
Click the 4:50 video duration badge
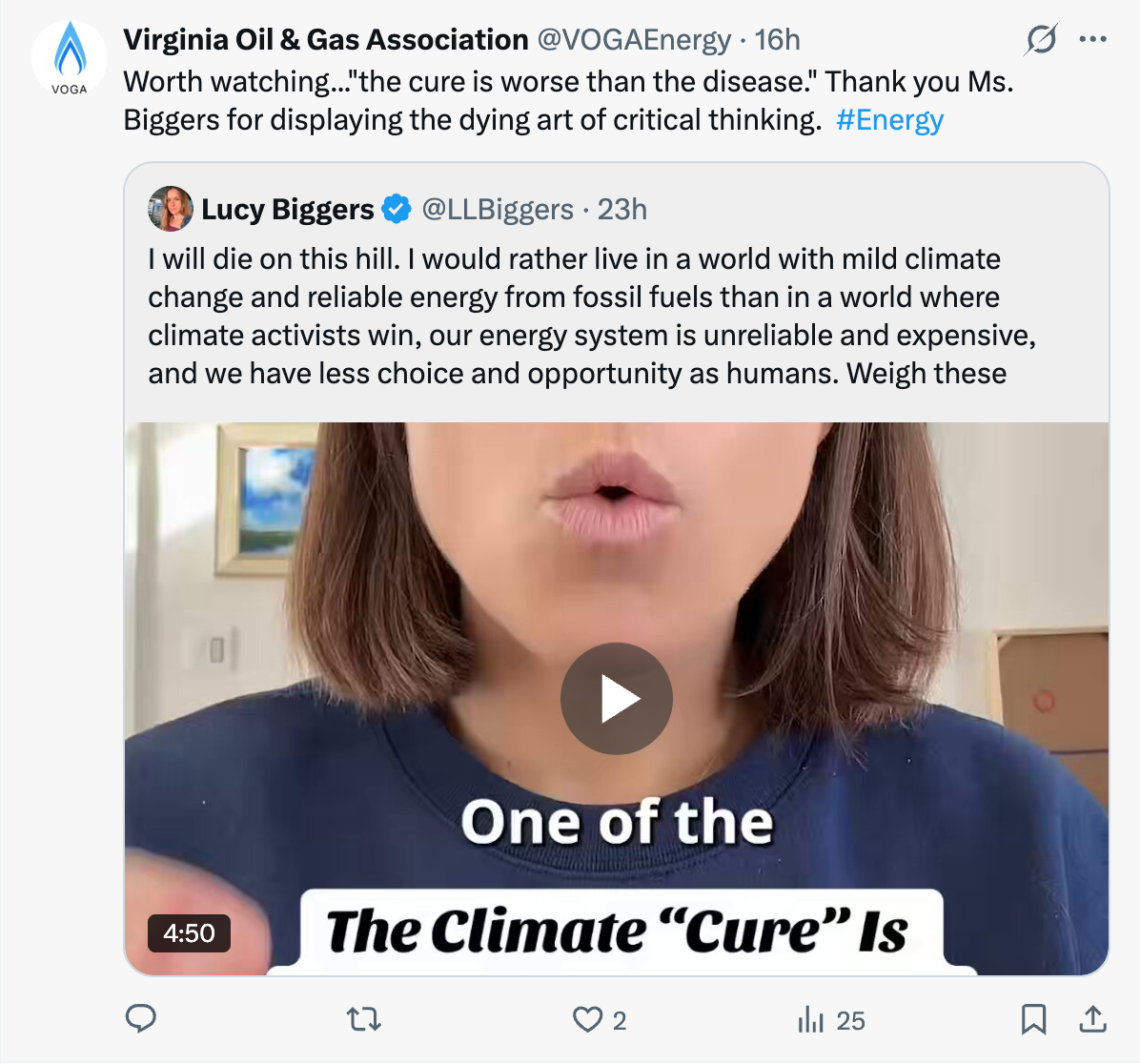[189, 932]
